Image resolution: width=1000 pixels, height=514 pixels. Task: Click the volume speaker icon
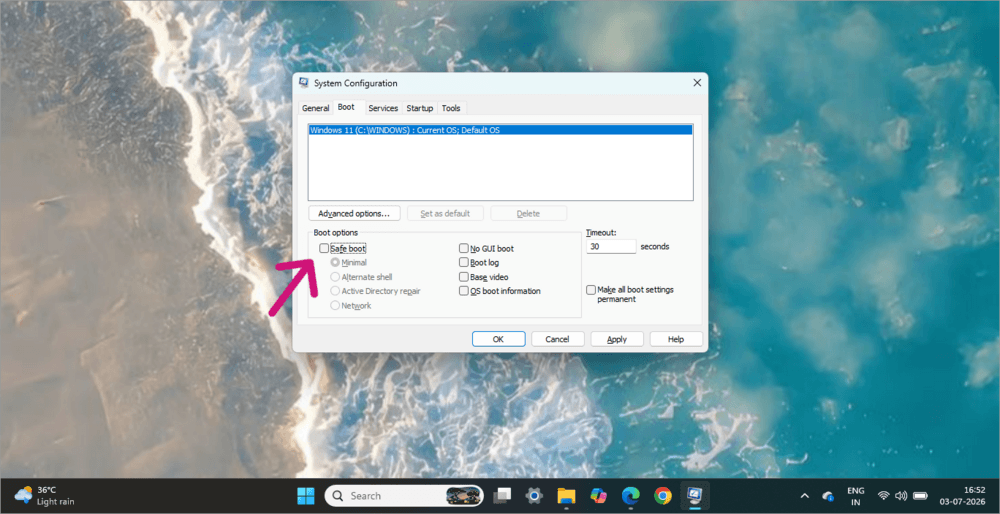coord(901,496)
